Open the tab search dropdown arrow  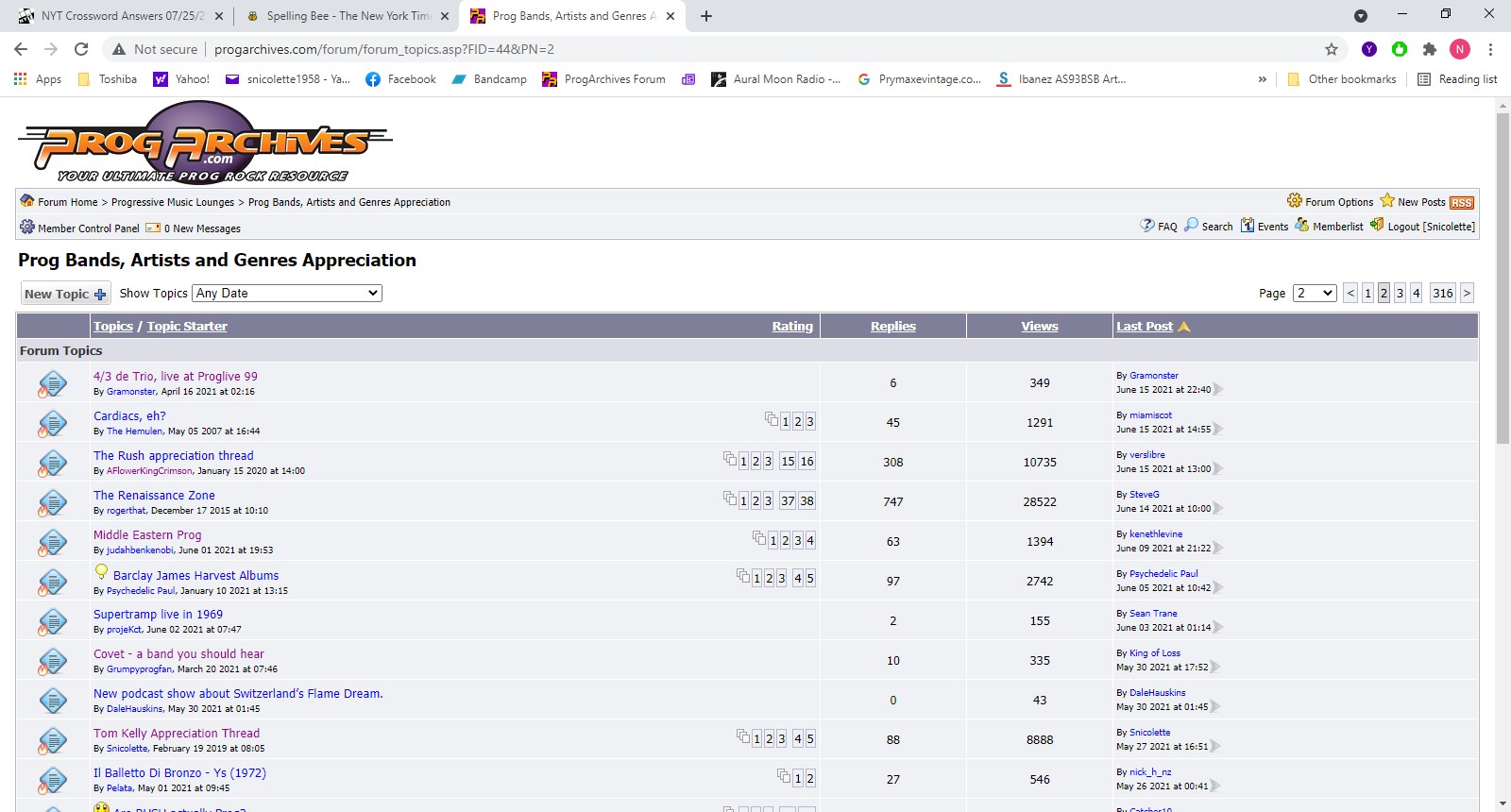pyautogui.click(x=1361, y=16)
